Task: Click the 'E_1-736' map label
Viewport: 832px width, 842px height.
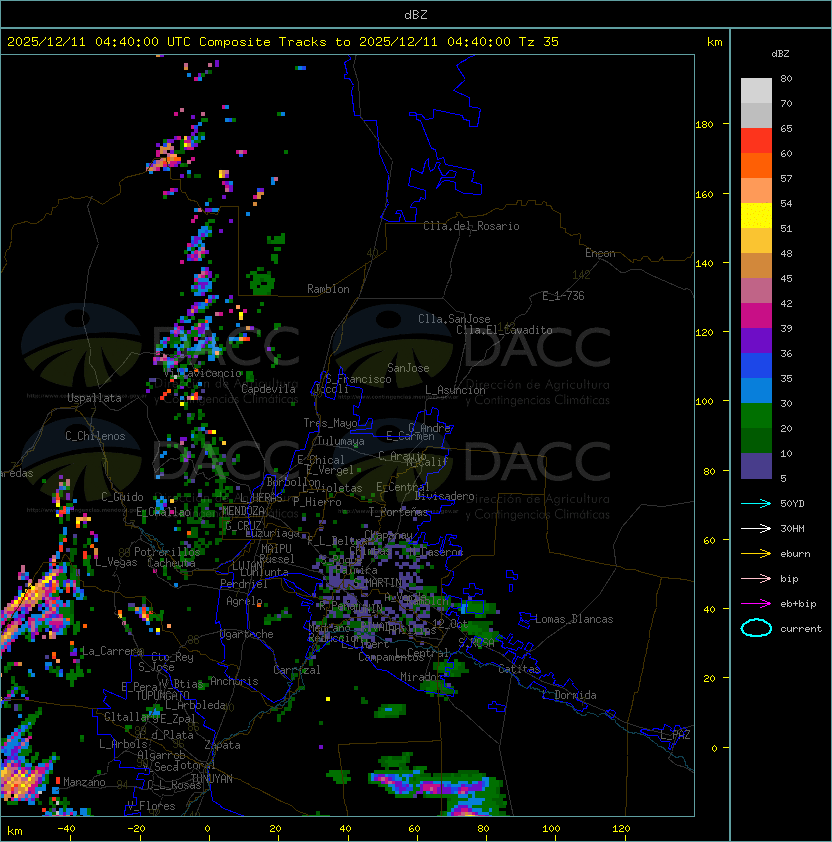Action: pos(563,296)
